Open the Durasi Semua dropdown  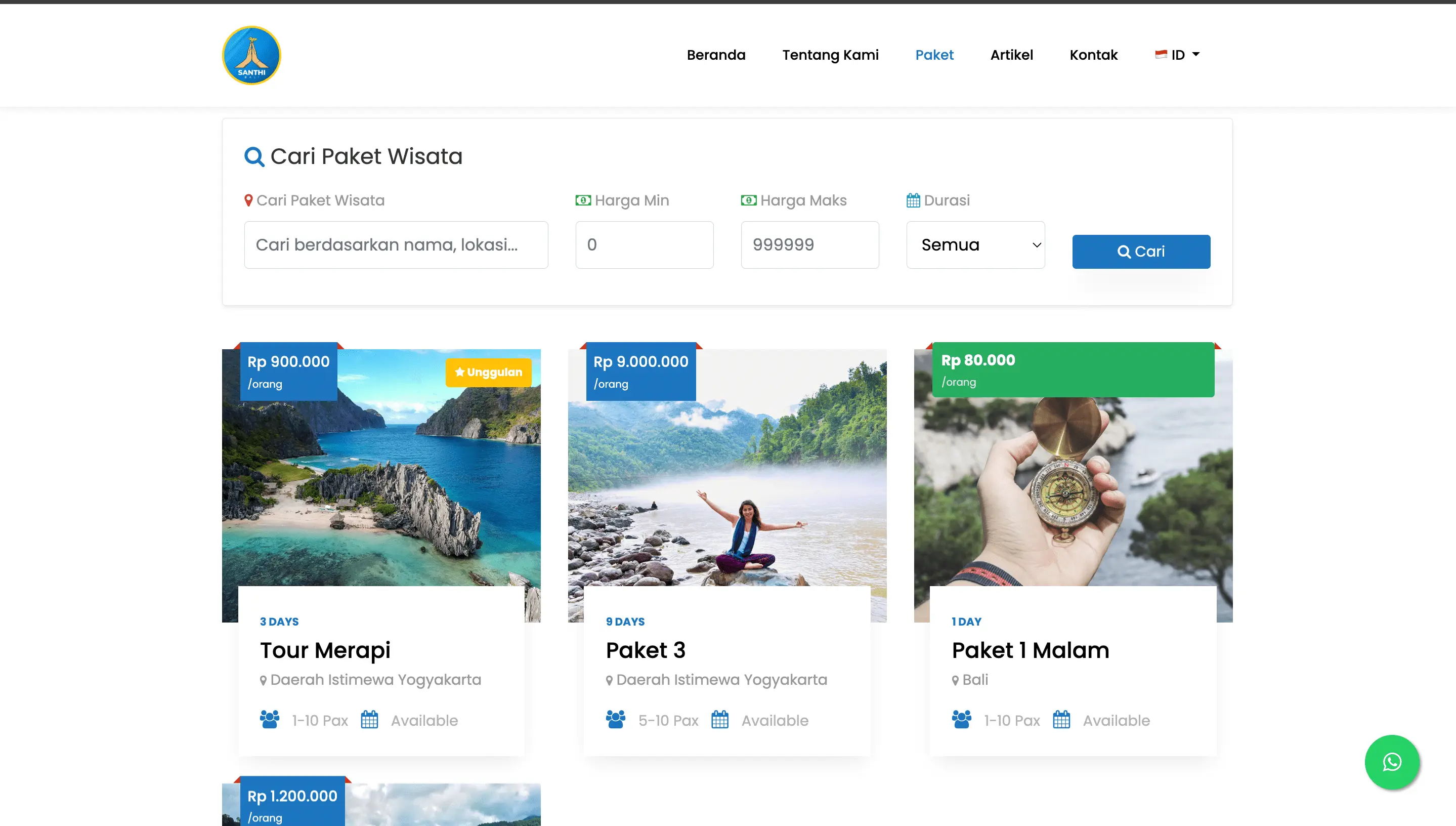pos(975,245)
